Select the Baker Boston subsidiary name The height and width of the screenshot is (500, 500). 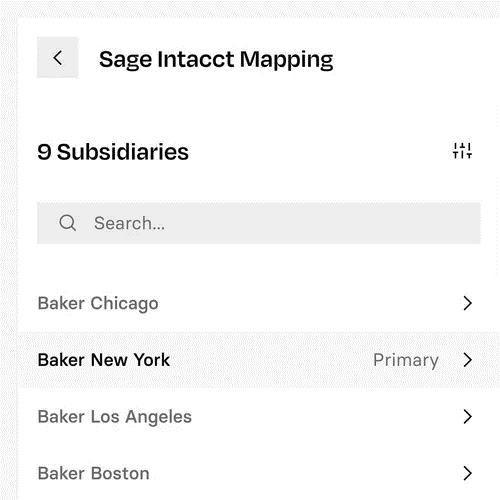point(93,473)
